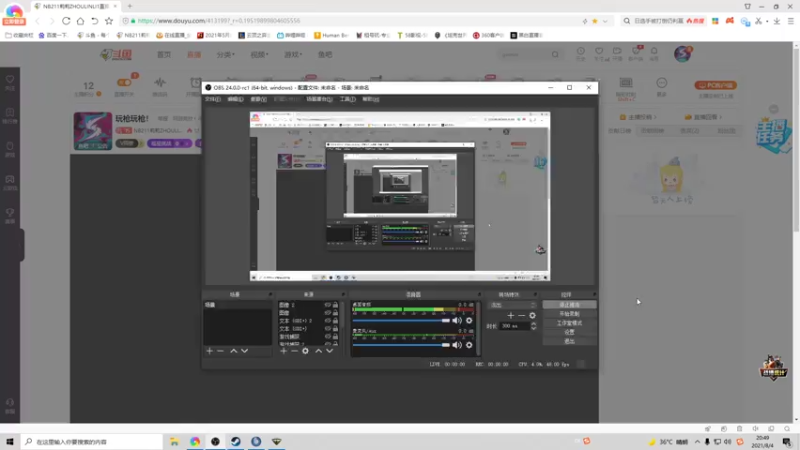Open File Explorer from the taskbar
Viewport: 800px width, 450px height.
point(174,442)
